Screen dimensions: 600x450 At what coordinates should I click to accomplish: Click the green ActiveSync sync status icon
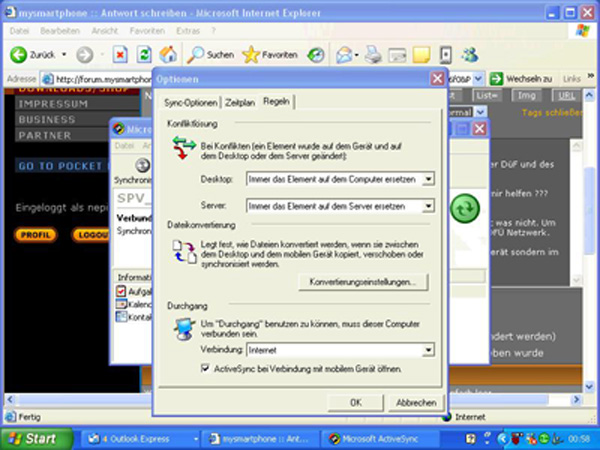coord(465,209)
